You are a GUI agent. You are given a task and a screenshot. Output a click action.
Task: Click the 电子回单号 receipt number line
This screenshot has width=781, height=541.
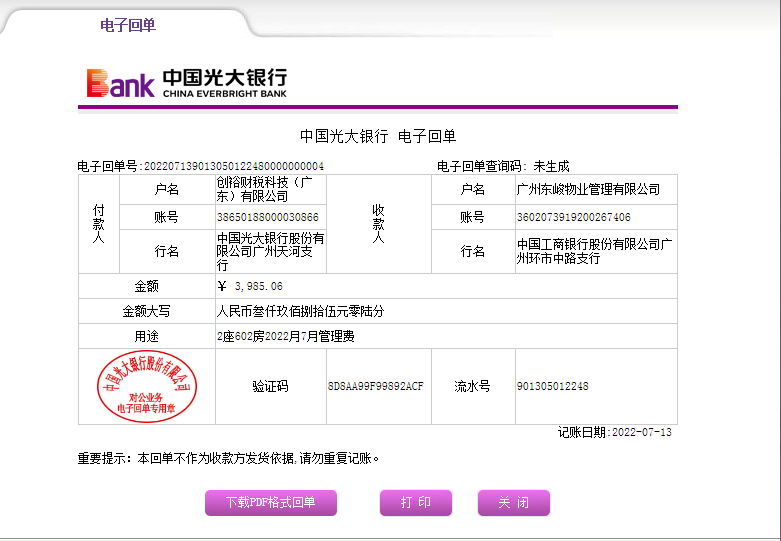(x=200, y=166)
